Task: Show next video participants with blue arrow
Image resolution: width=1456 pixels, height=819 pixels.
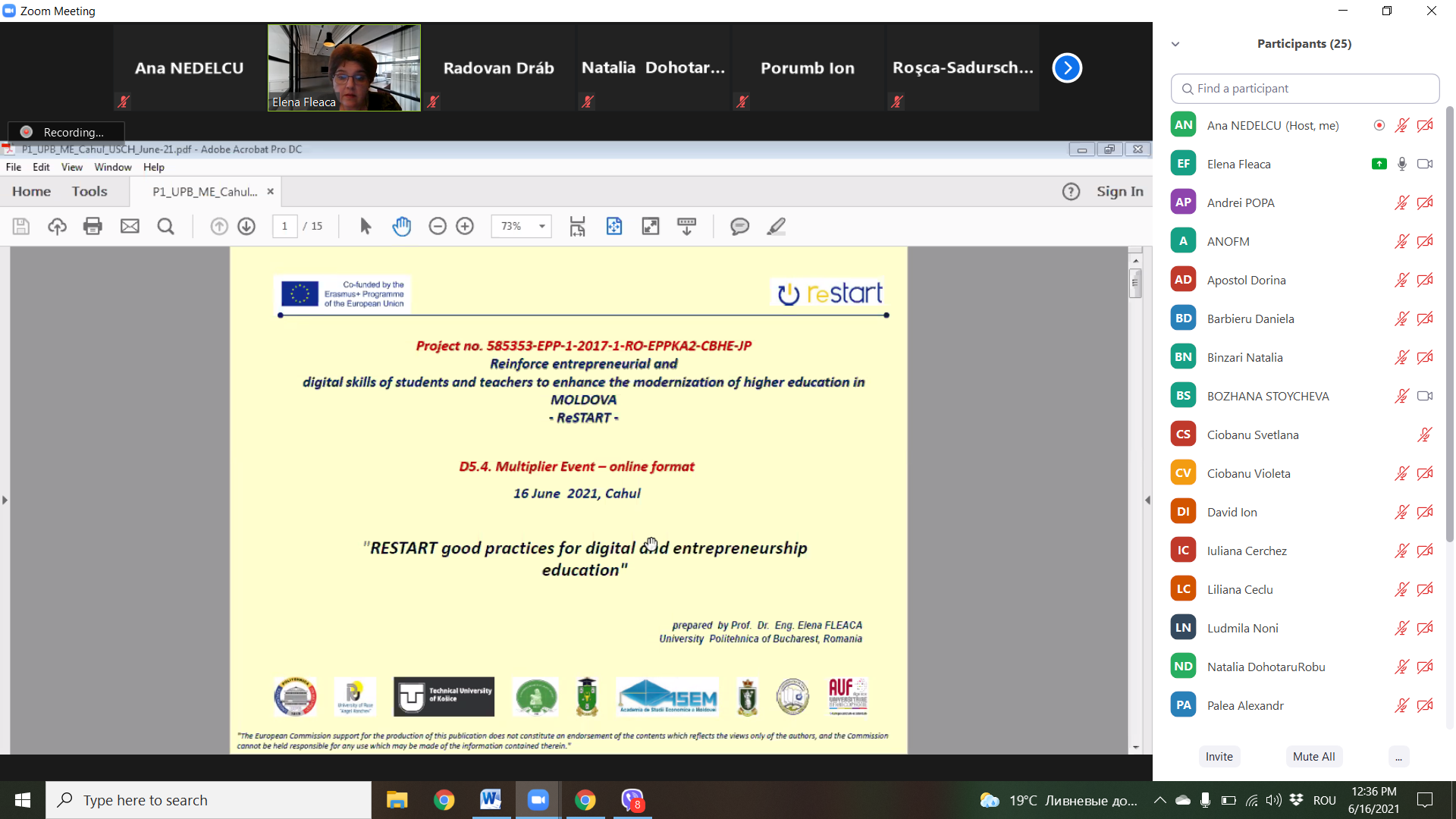Action: (x=1067, y=68)
